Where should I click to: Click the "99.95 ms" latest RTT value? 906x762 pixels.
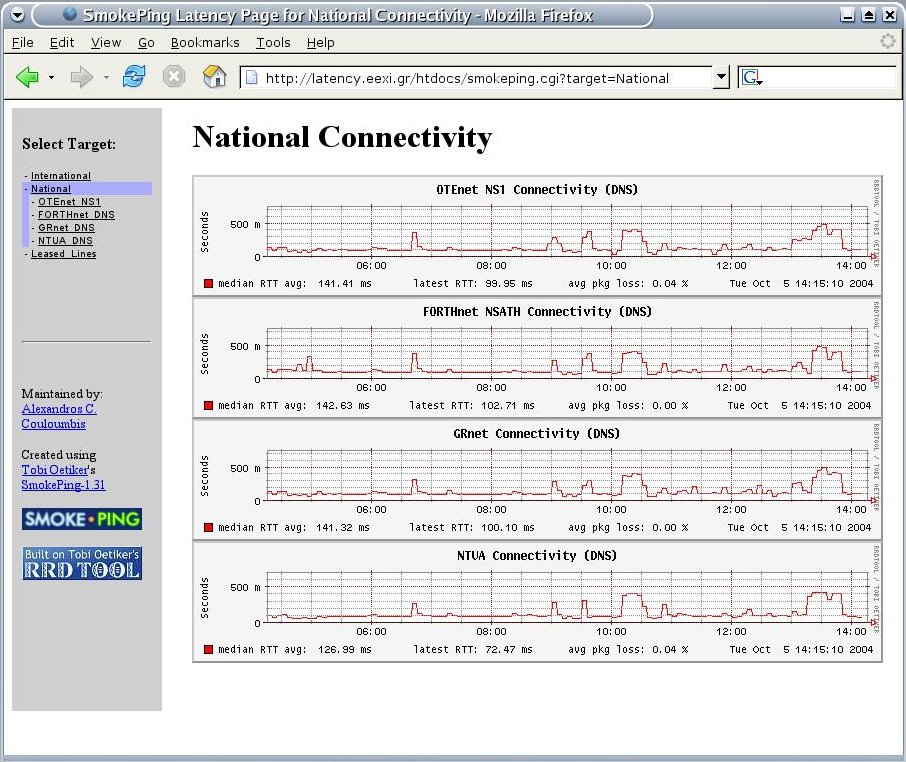point(509,284)
